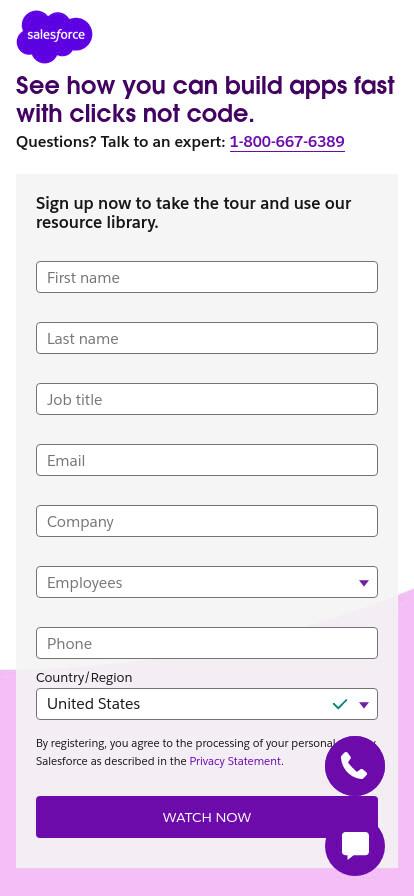This screenshot has width=414, height=896.
Task: Open the United States country selector
Action: (x=207, y=704)
